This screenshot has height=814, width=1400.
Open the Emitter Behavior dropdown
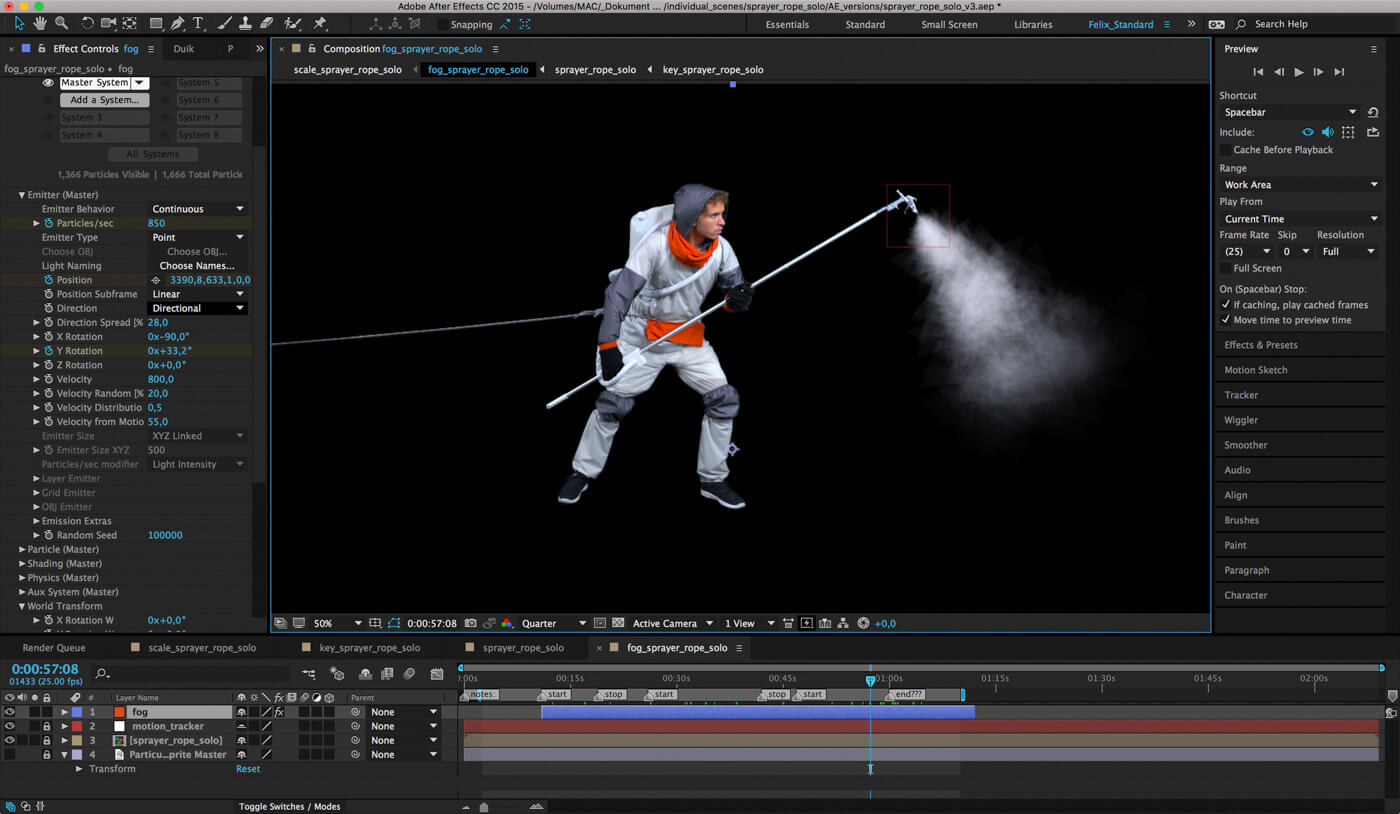click(x=197, y=209)
